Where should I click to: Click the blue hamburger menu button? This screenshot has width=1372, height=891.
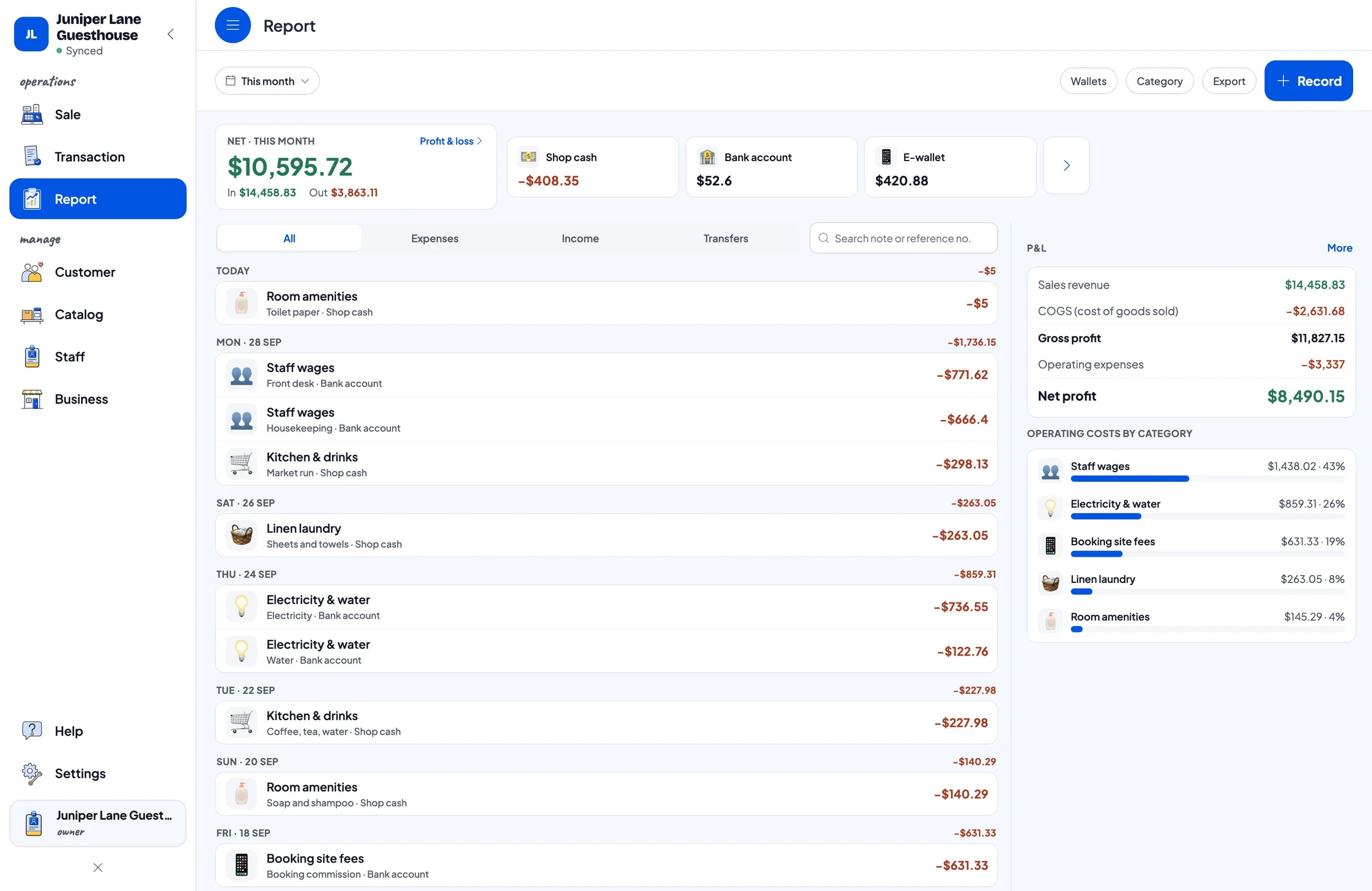(232, 25)
